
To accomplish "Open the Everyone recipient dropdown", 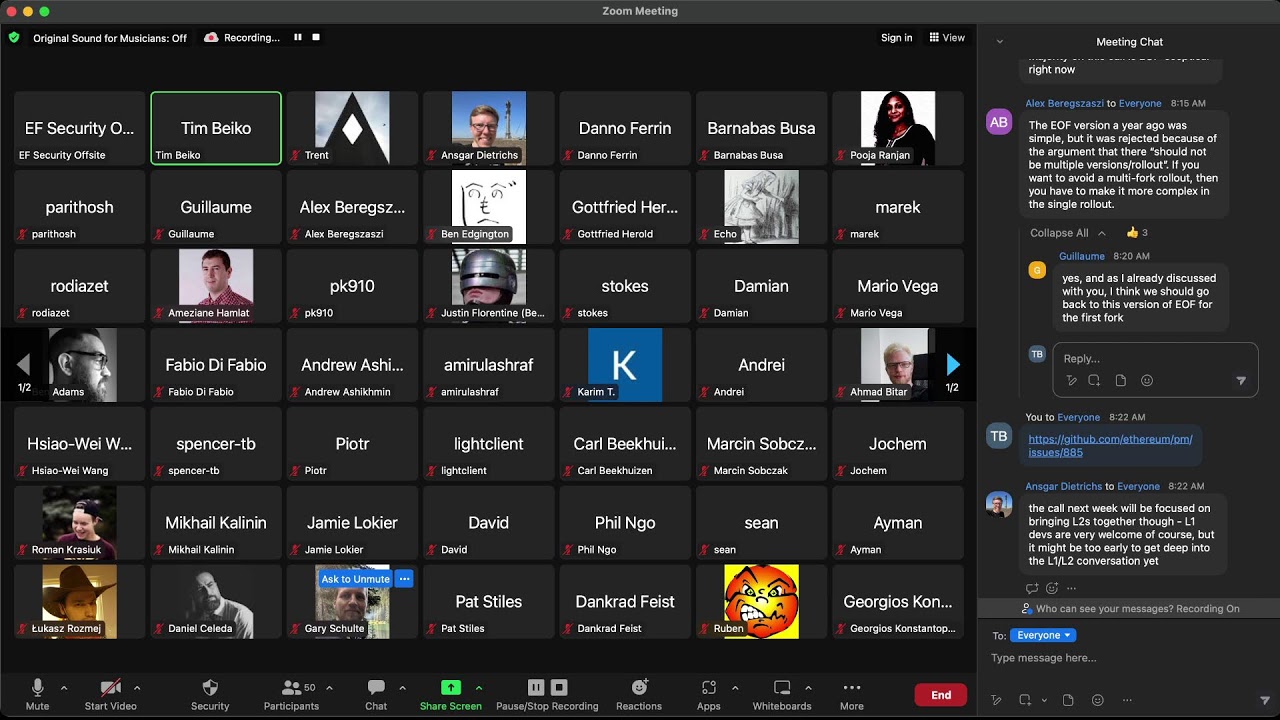I will 1044,635.
